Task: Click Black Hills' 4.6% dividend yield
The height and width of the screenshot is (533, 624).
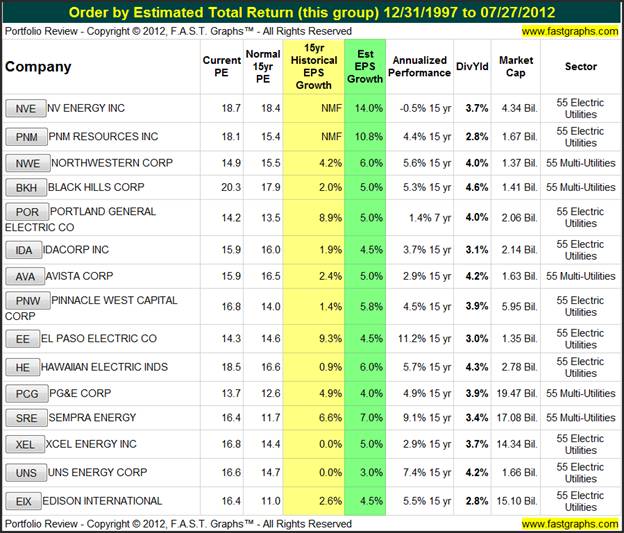Action: click(x=477, y=187)
